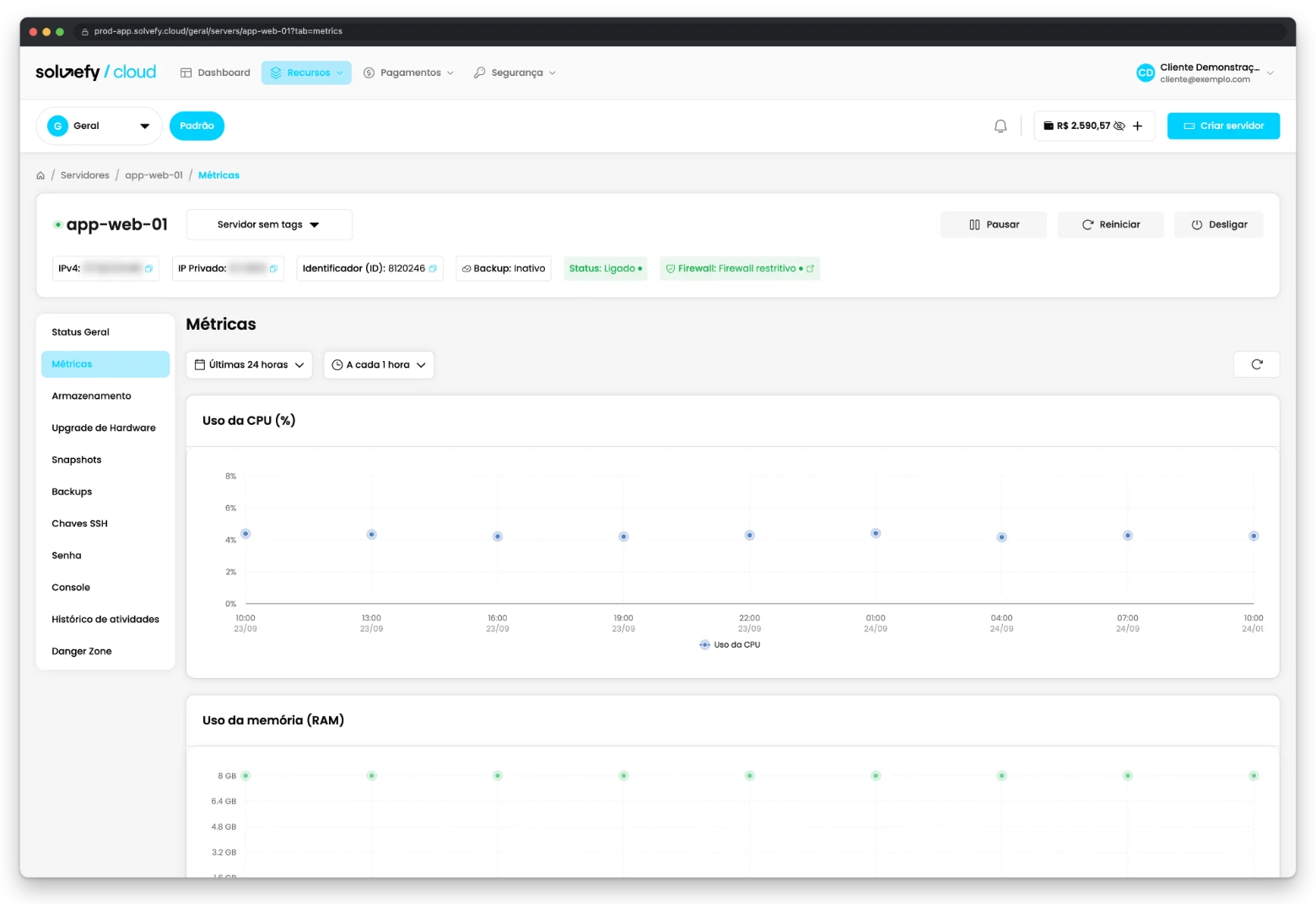Open the Últimas 24 horas range dropdown
This screenshot has width=1316, height=904.
(x=249, y=365)
